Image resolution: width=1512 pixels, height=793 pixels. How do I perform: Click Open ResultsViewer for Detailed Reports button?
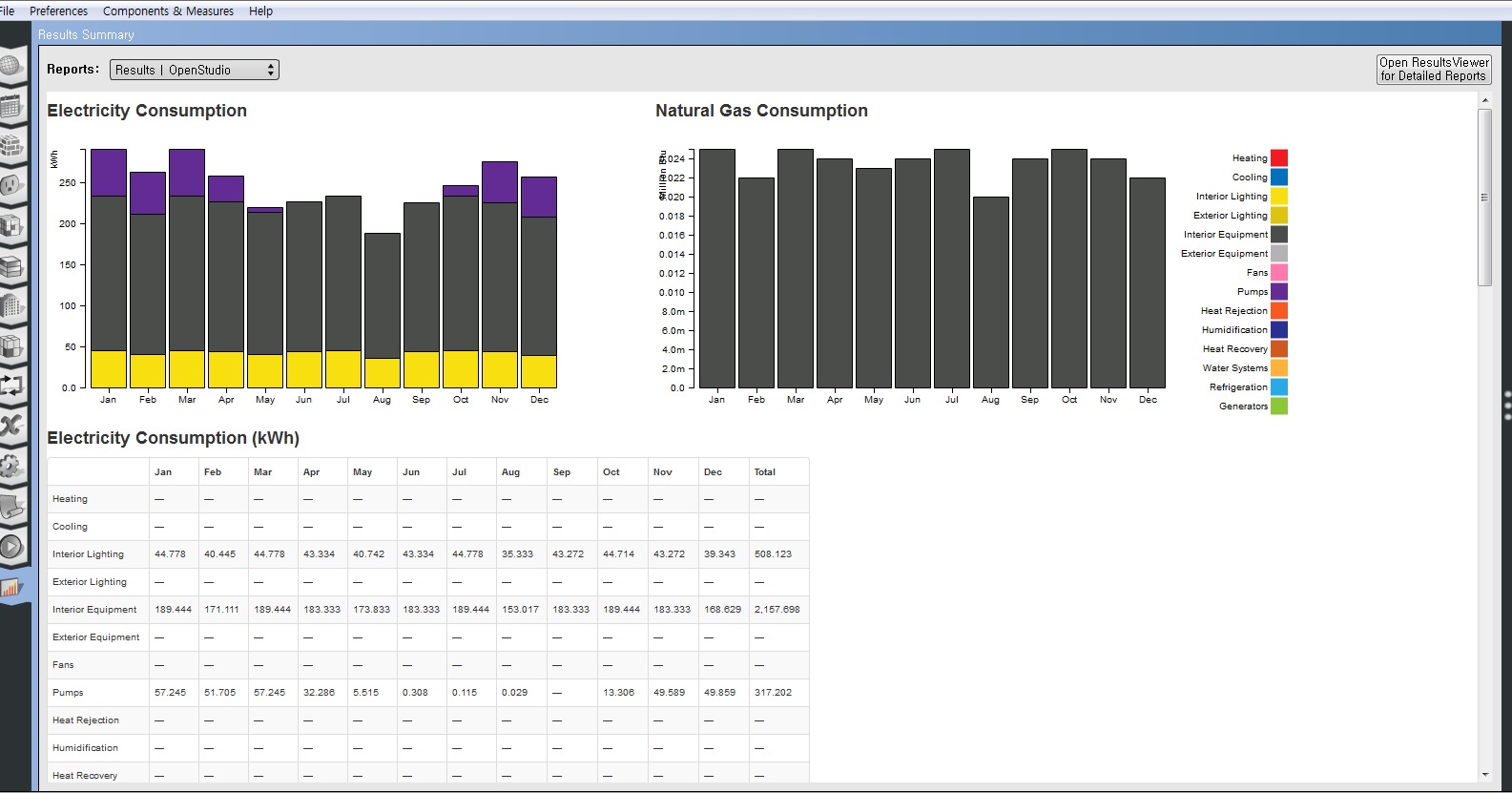1434,70
